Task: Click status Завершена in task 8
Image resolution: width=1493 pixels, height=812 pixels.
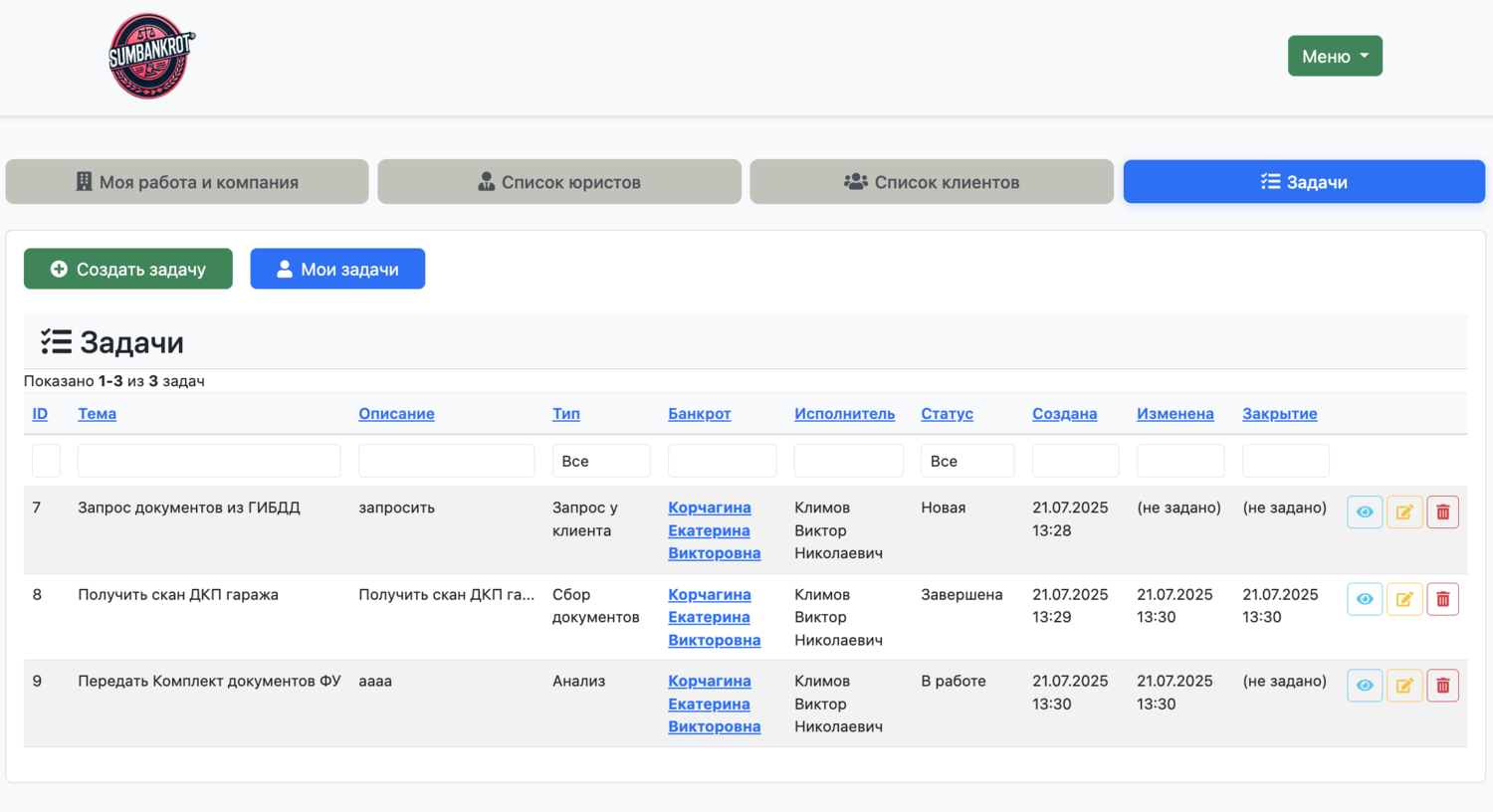Action: click(961, 594)
